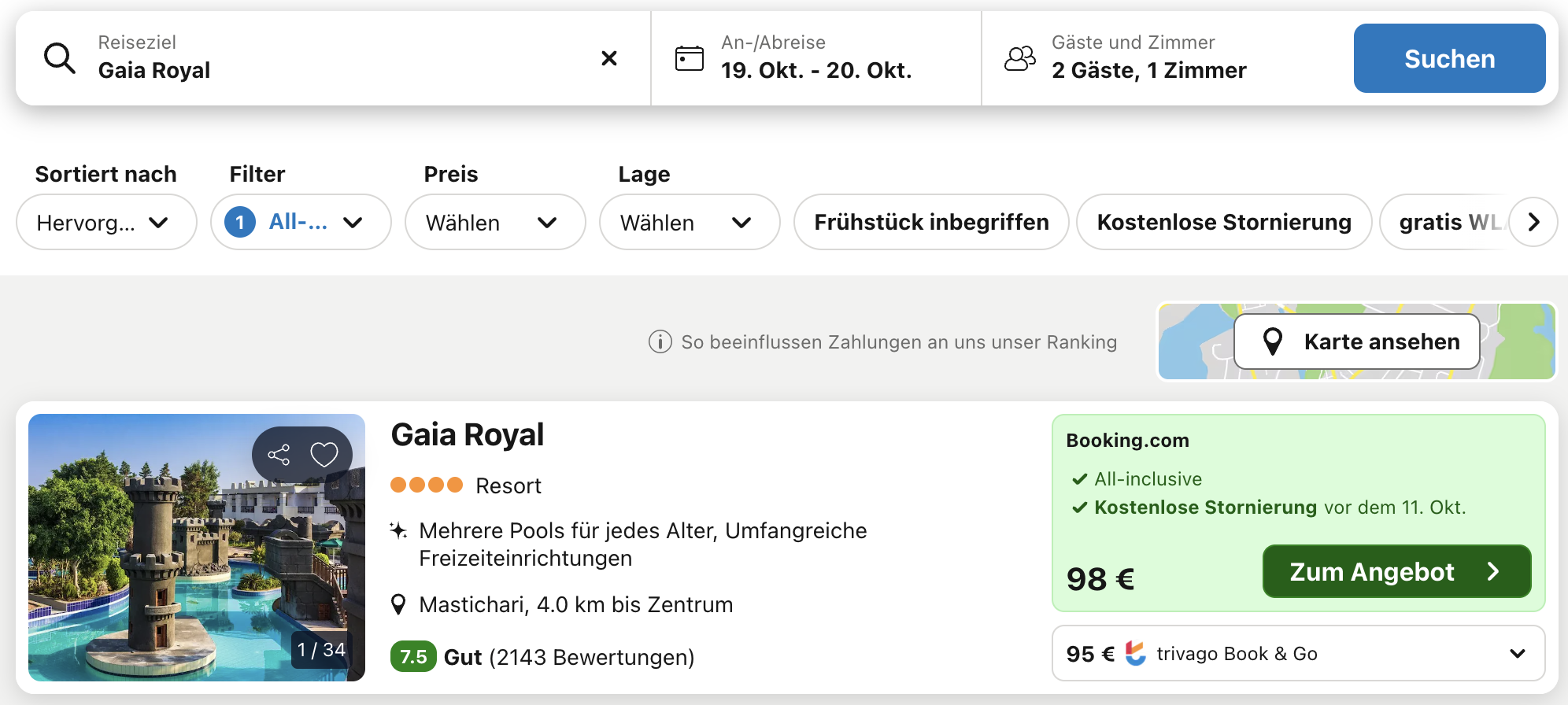Screen dimensions: 1568x705
Task: Click the 7.5 rating badge
Action: [x=413, y=656]
